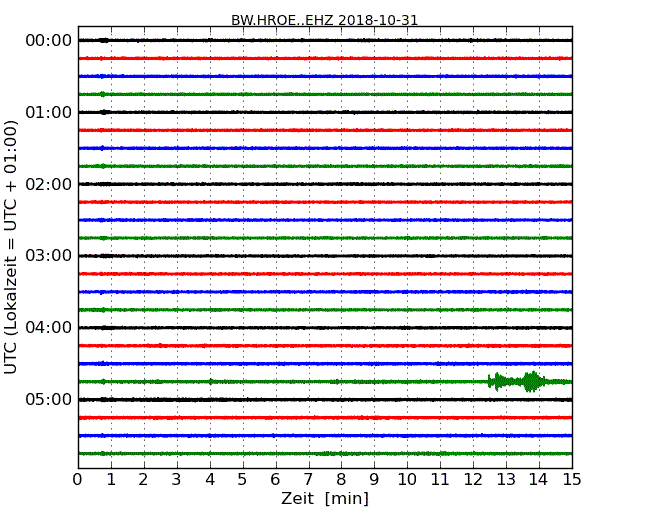Click the 13 minute tick label
The height and width of the screenshot is (520, 650).
pos(506,480)
